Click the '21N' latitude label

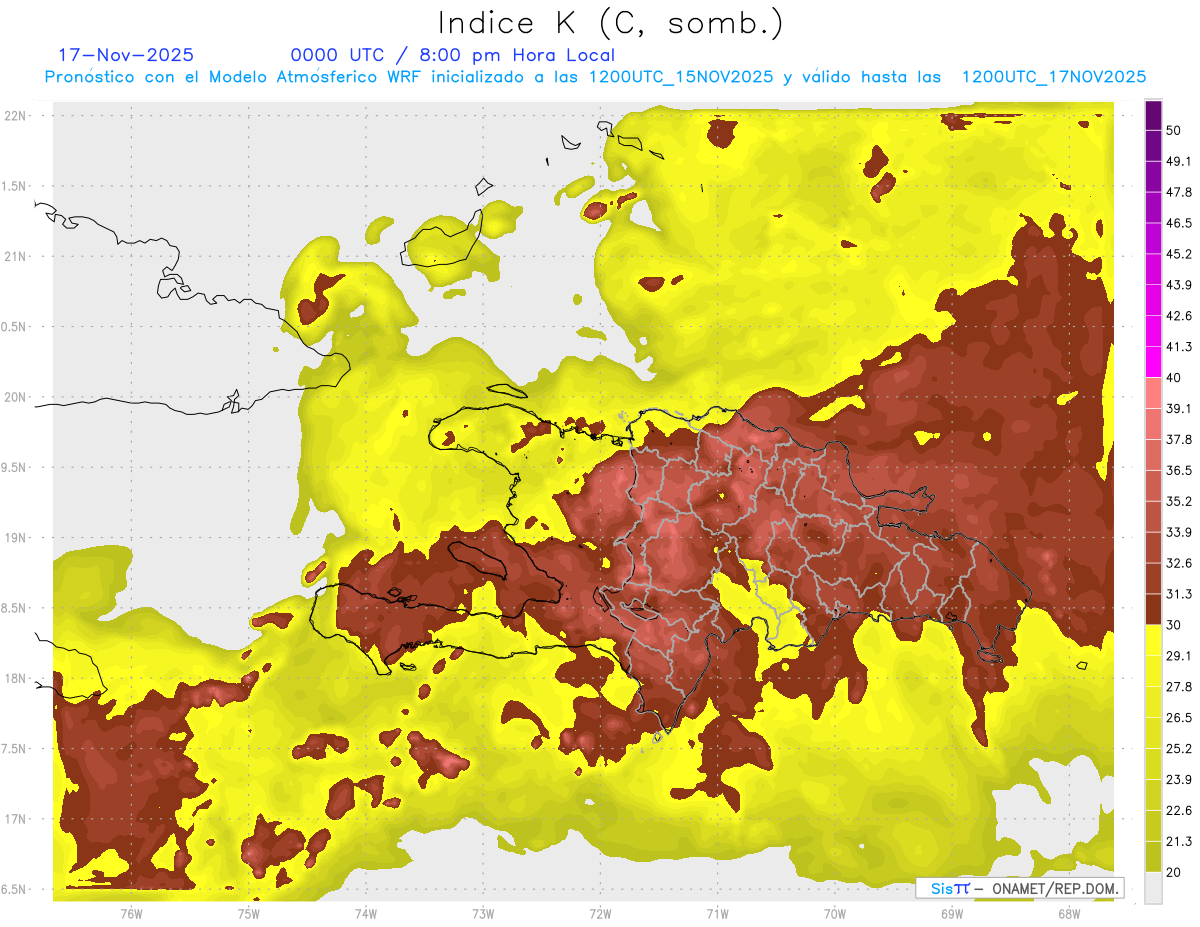(x=17, y=256)
